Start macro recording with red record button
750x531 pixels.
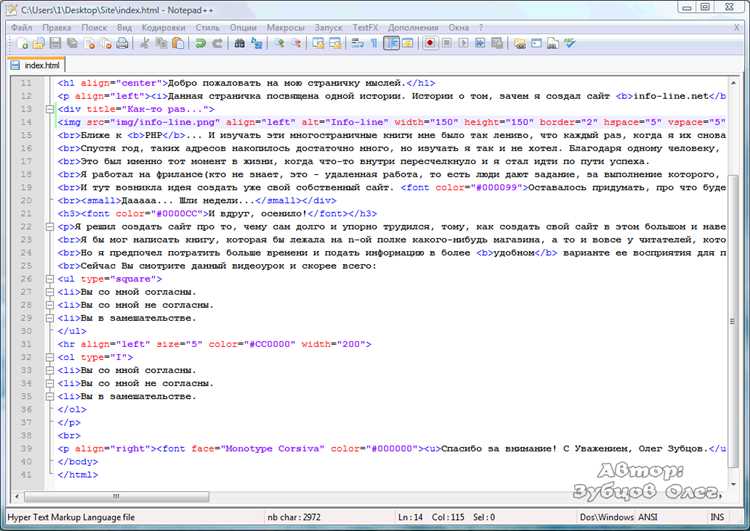(x=430, y=44)
